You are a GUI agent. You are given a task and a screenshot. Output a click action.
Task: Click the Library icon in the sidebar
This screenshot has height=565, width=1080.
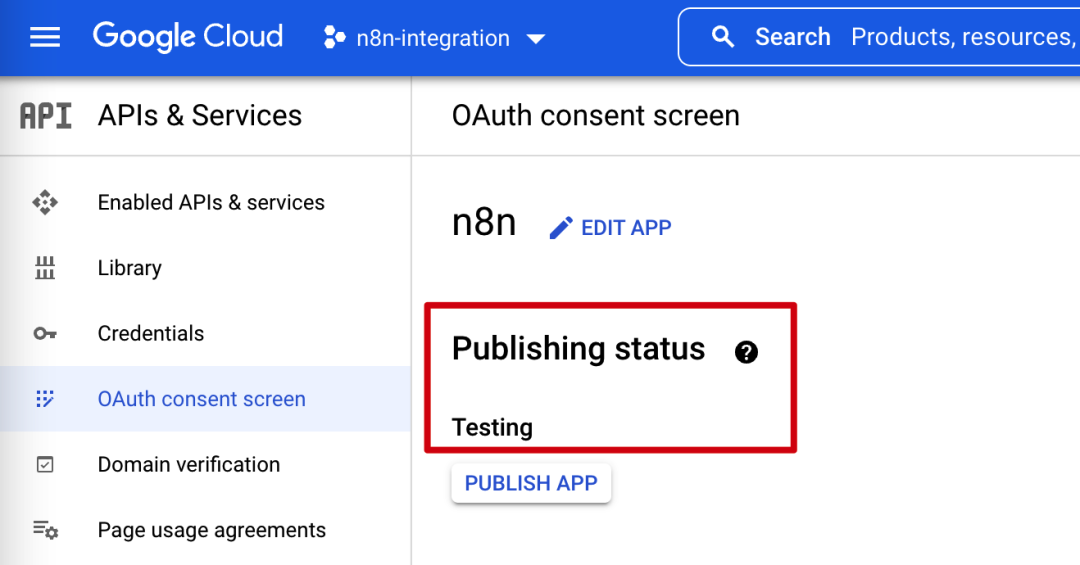(x=45, y=268)
